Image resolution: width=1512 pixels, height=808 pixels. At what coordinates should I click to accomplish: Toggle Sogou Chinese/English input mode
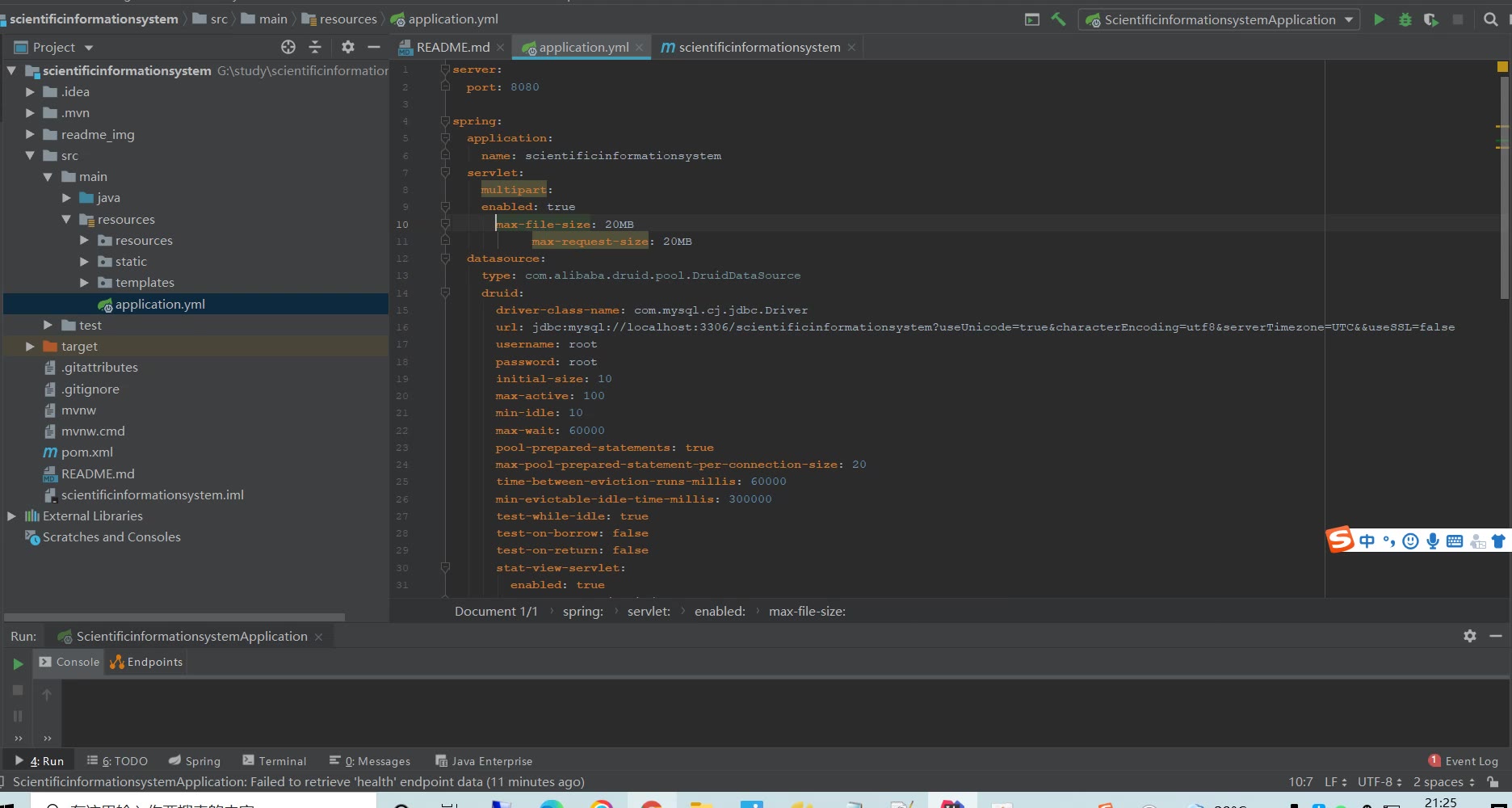(x=1367, y=541)
